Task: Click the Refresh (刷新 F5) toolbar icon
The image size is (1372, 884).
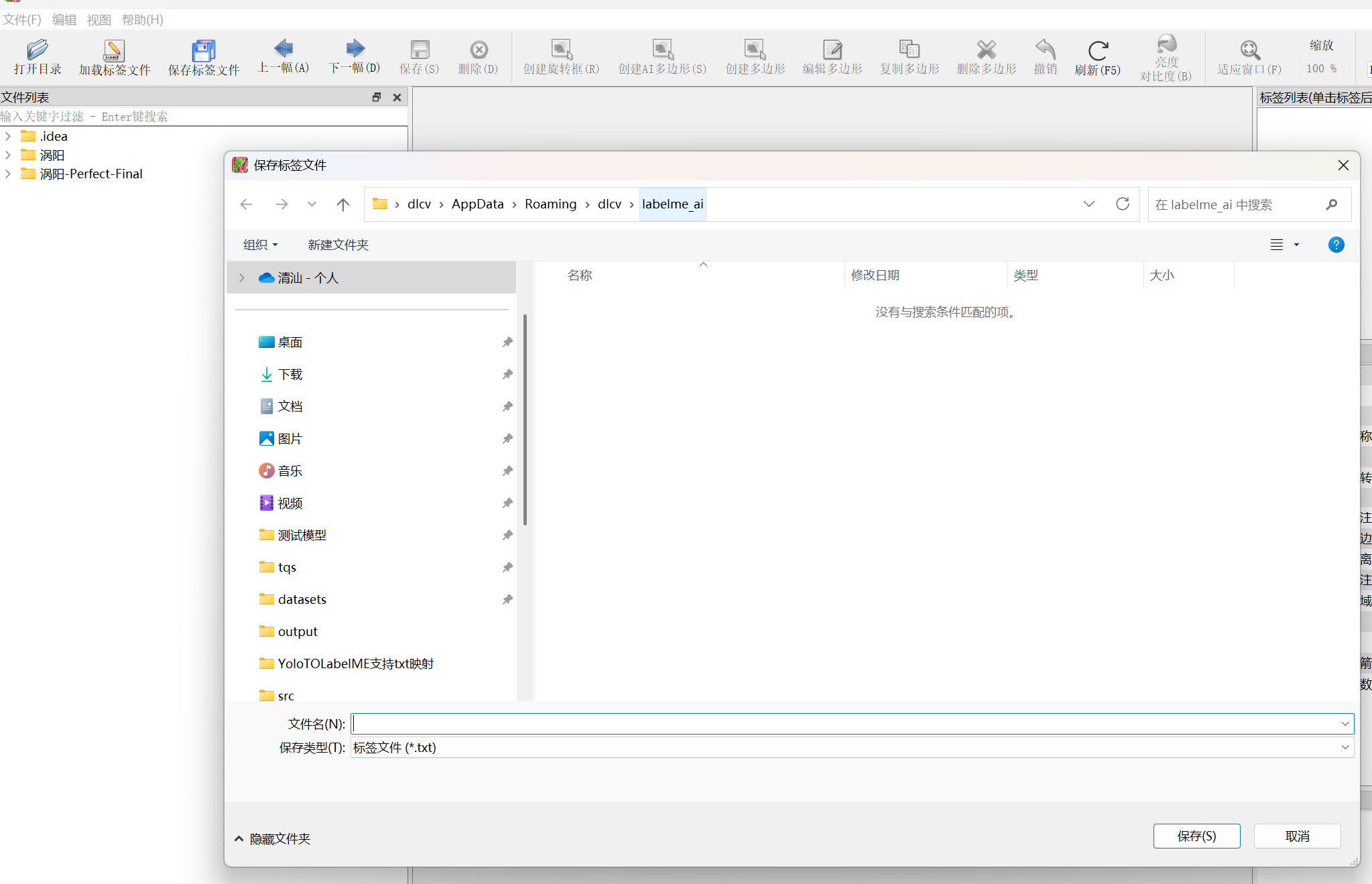Action: click(x=1097, y=51)
